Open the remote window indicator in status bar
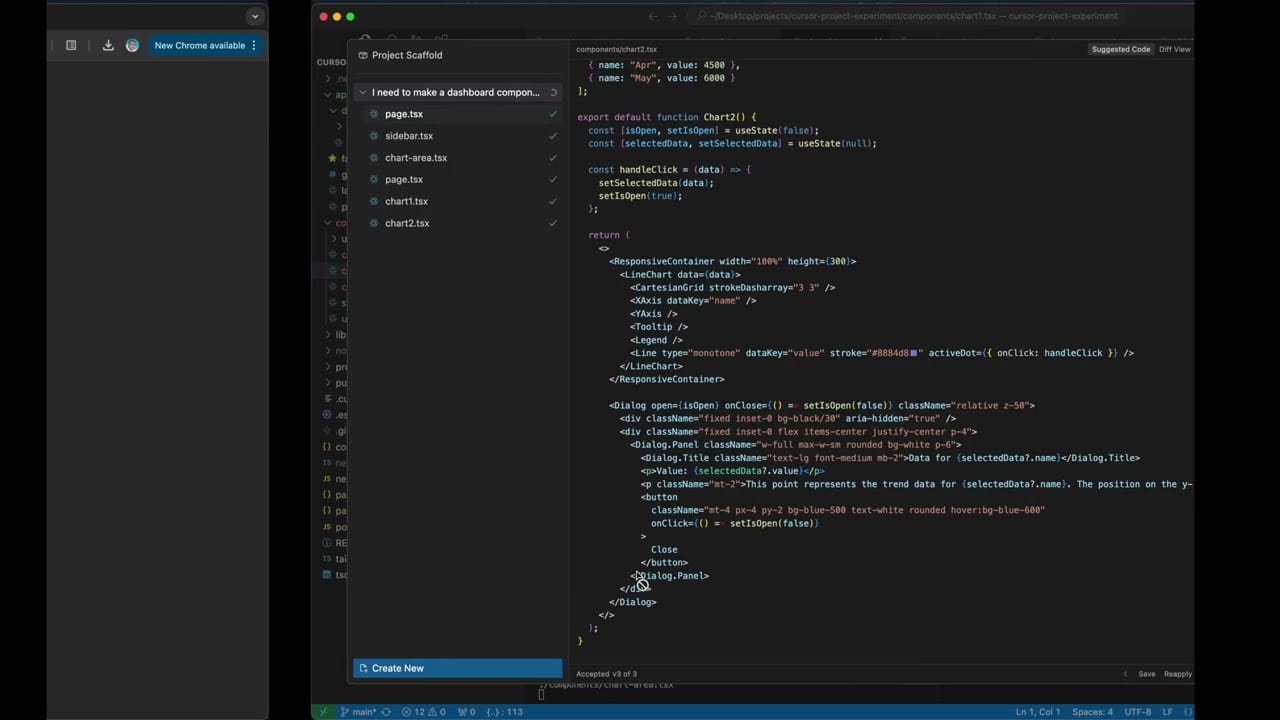This screenshot has height=720, width=1280. (x=323, y=712)
